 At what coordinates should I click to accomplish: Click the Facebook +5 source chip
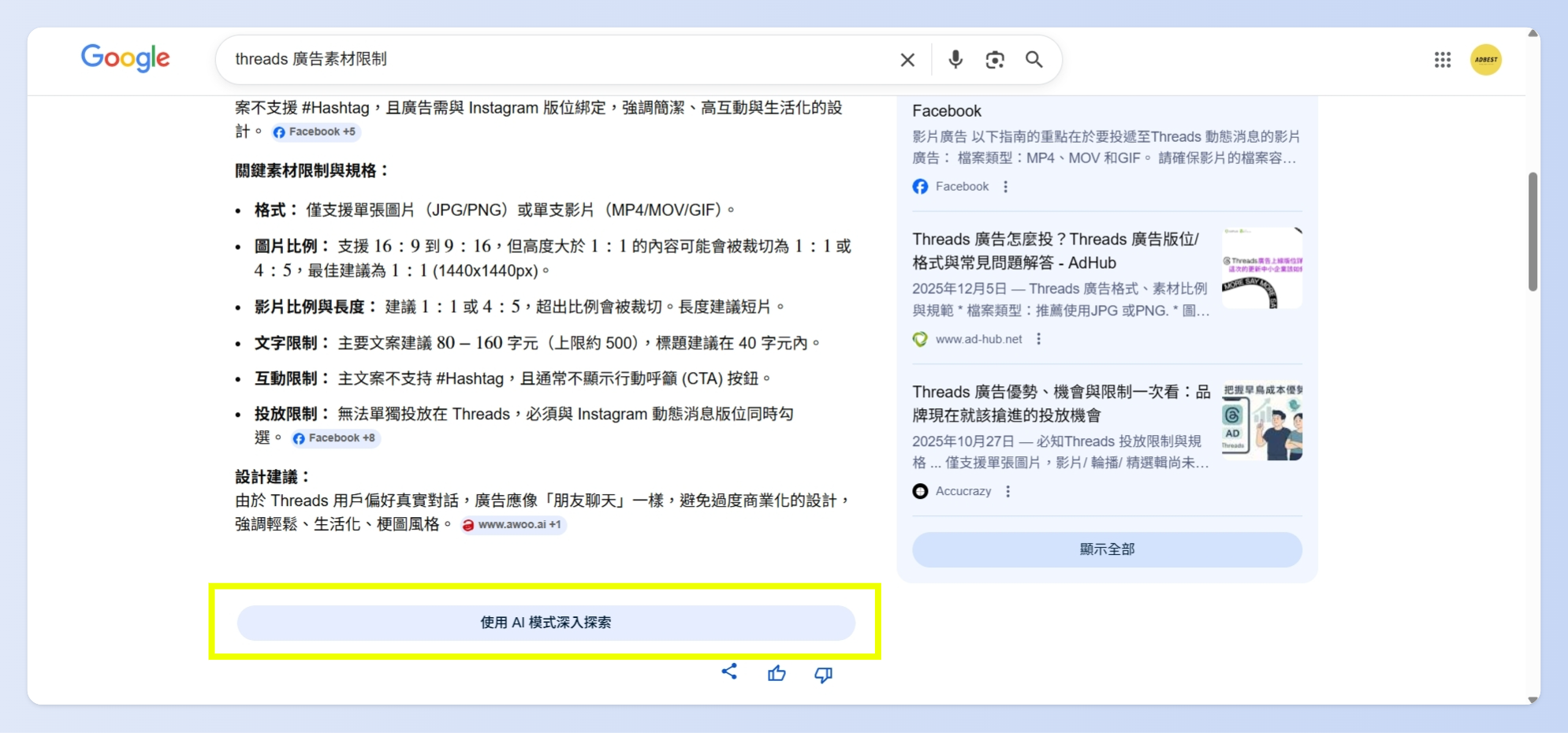pyautogui.click(x=315, y=132)
